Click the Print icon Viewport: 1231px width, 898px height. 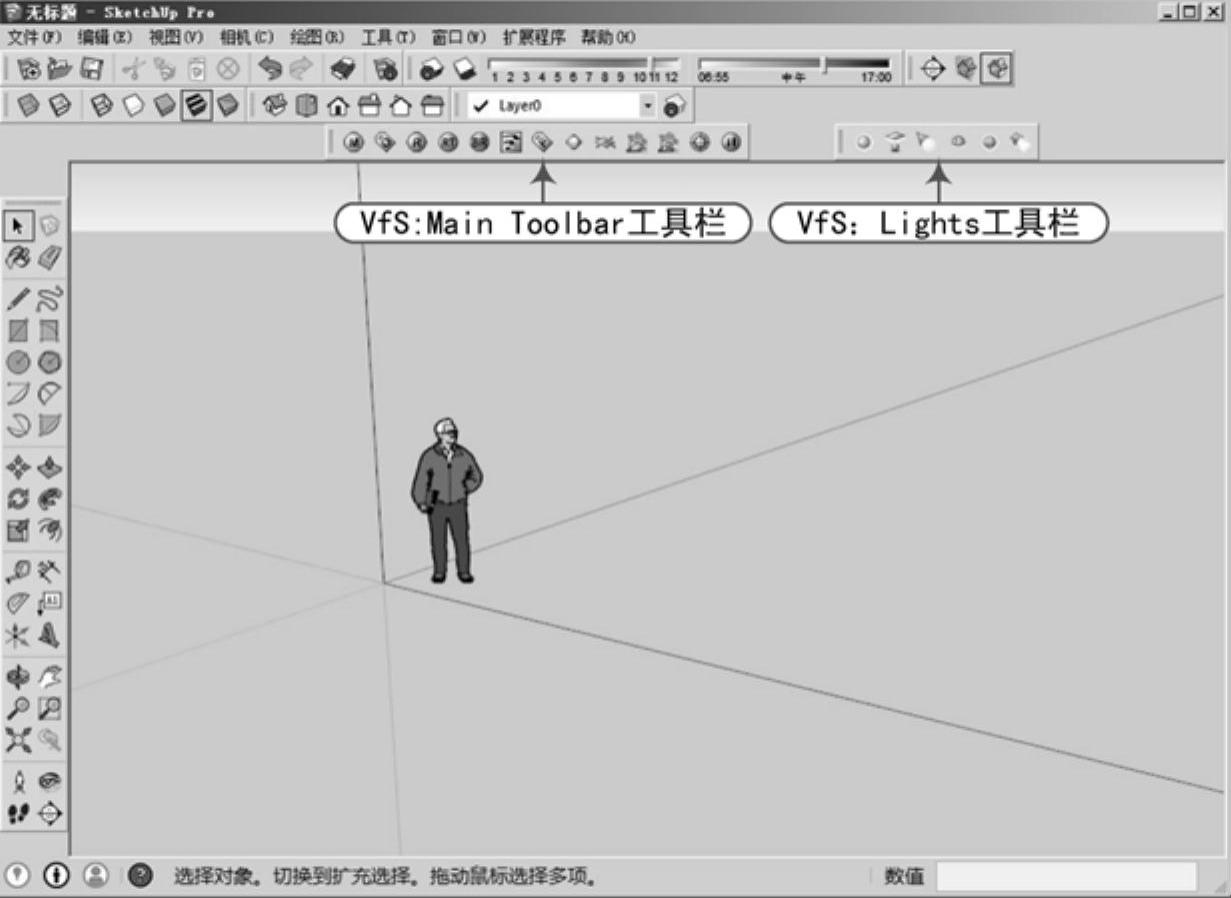point(344,68)
